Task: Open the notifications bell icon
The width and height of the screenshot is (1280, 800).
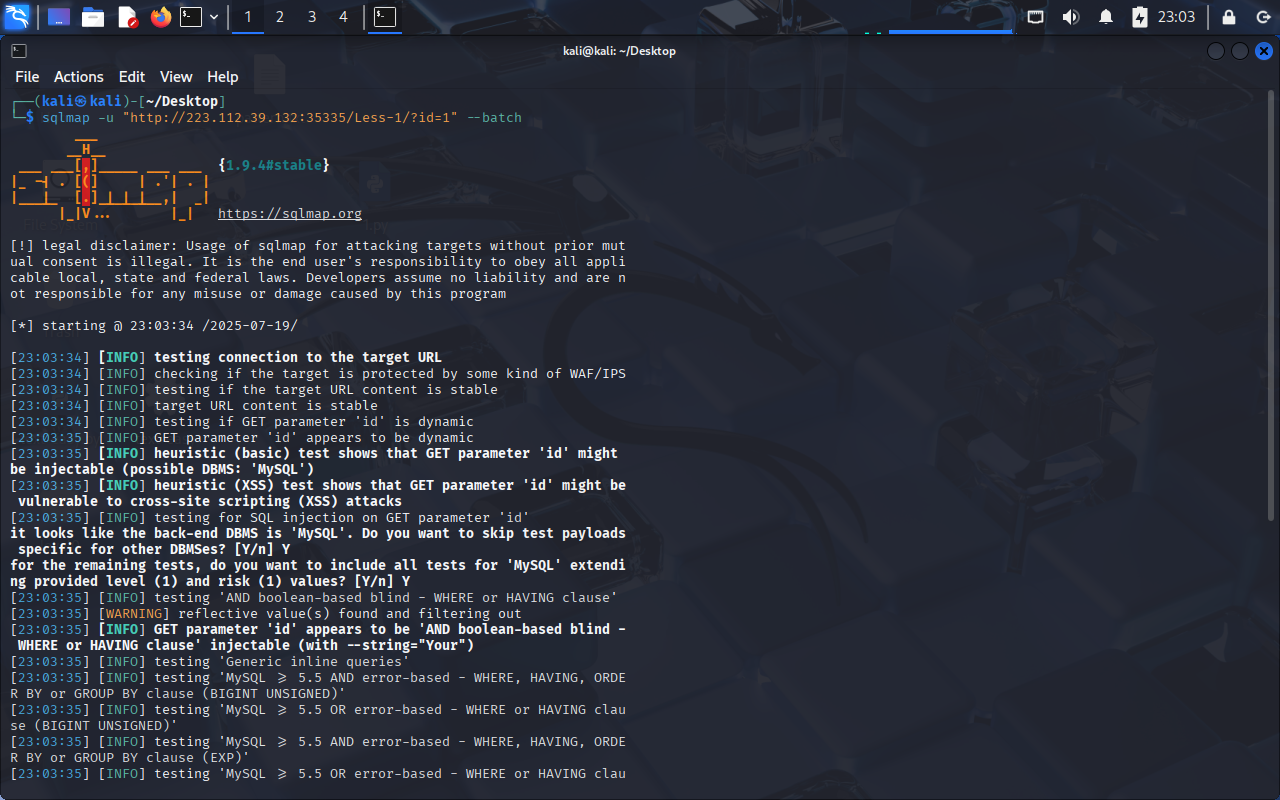Action: tap(1106, 17)
